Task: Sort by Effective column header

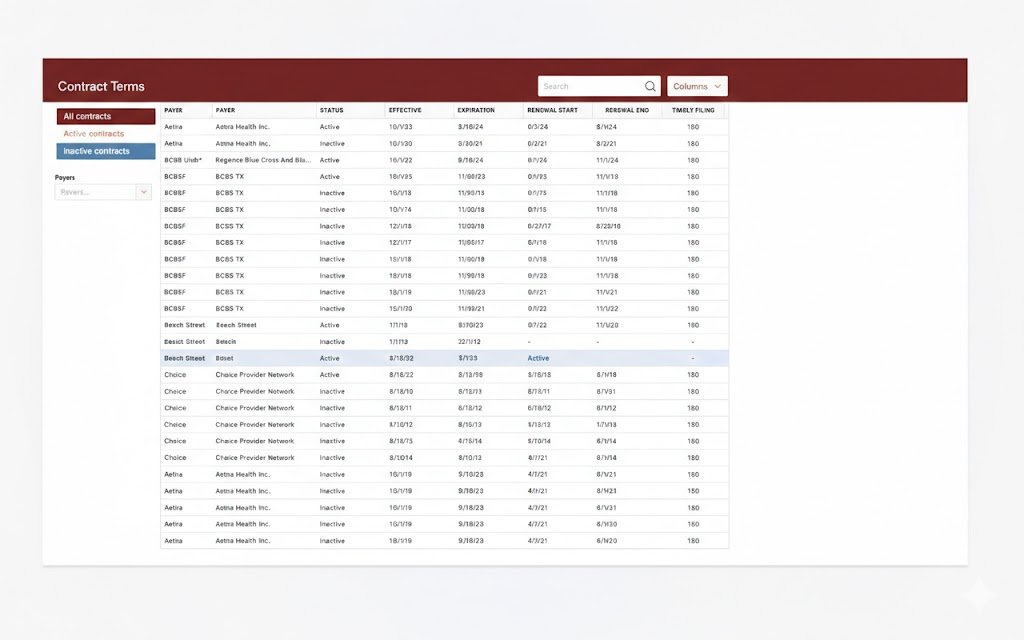Action: coord(405,110)
